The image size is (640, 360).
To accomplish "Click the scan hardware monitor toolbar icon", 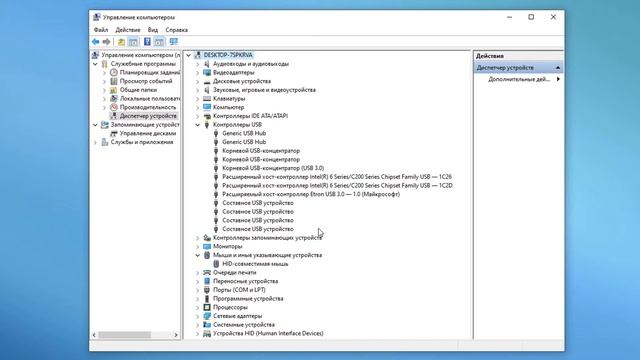I will pos(173,42).
